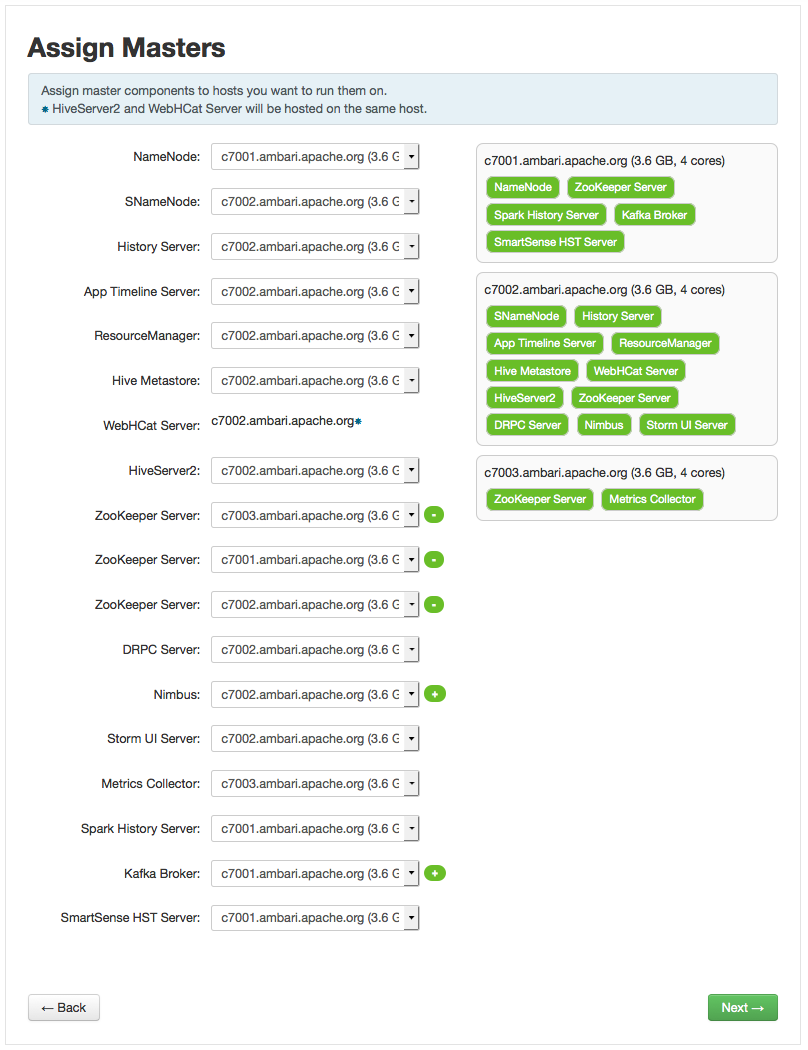The image size is (808, 1050).
Task: Click the Metrics Collector tag under c7003
Action: coord(652,499)
